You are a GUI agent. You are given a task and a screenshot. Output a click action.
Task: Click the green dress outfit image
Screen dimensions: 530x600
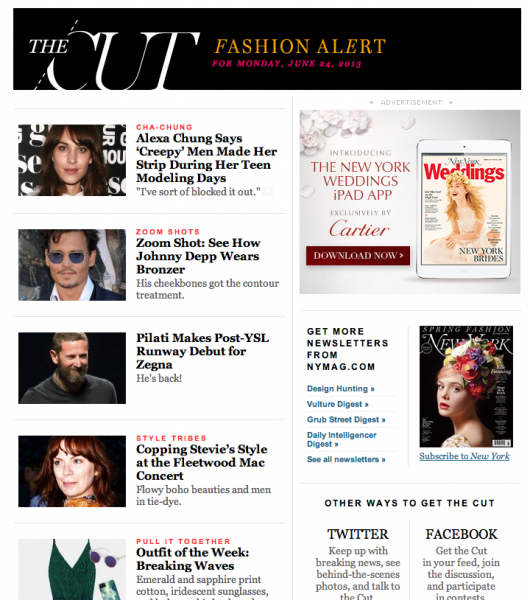pyautogui.click(x=72, y=569)
